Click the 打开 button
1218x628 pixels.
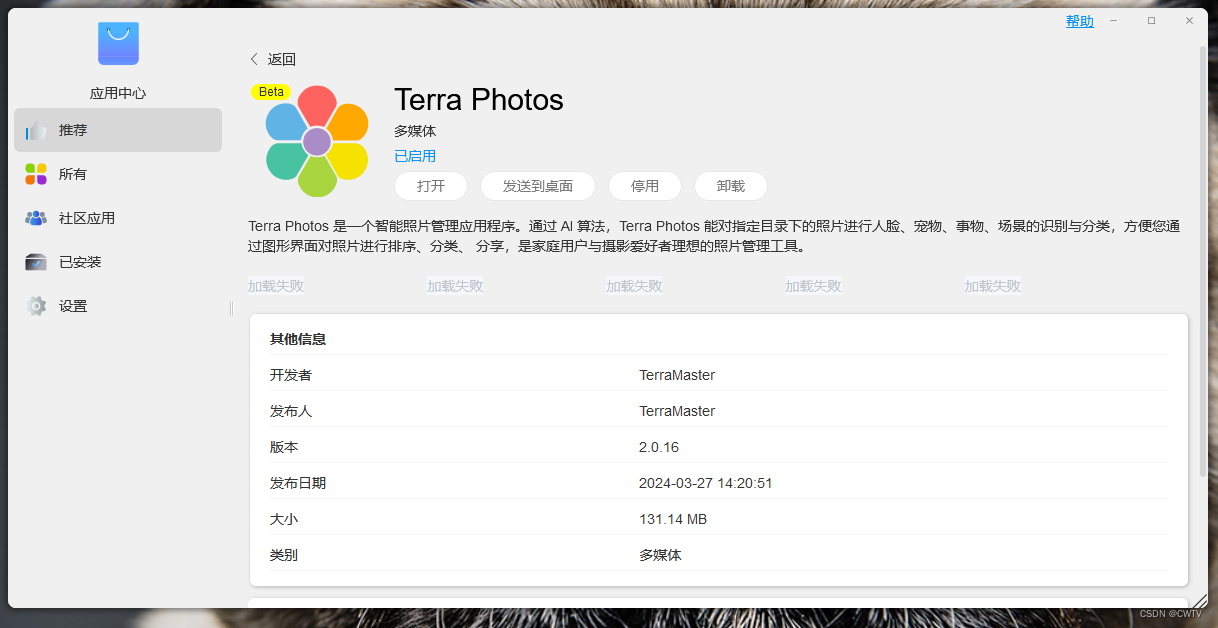point(431,186)
